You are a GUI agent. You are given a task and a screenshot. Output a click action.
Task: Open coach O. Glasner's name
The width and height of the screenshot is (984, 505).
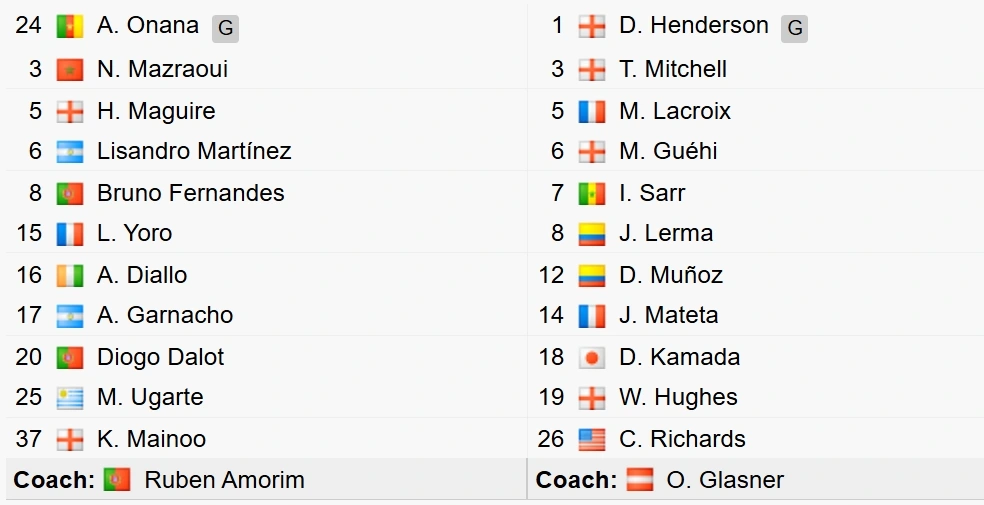pyautogui.click(x=725, y=481)
